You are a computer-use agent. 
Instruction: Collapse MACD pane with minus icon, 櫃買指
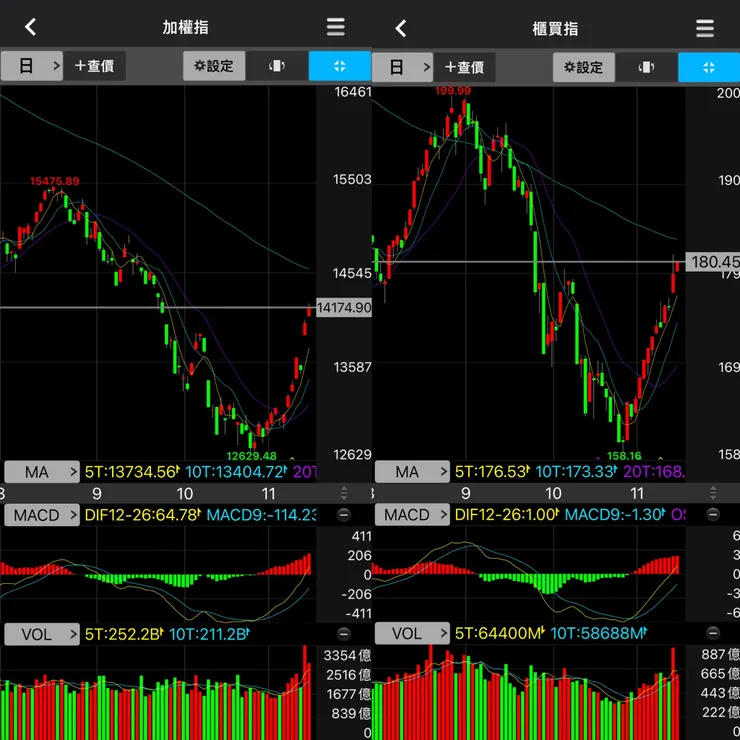713,514
